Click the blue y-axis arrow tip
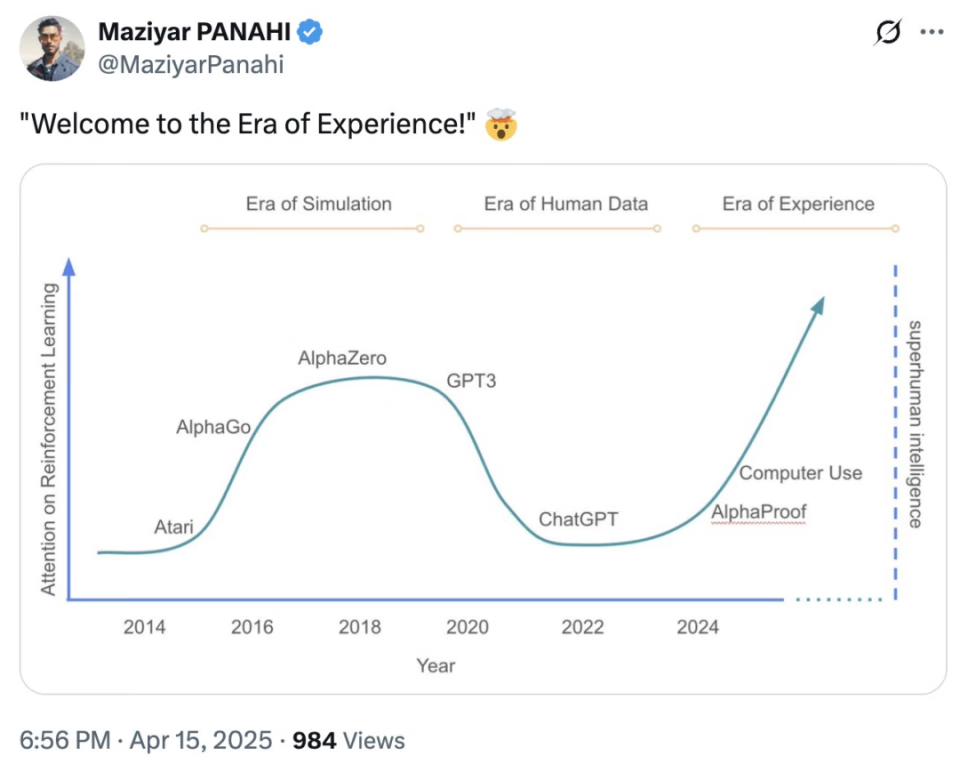The height and width of the screenshot is (780, 960). click(69, 266)
